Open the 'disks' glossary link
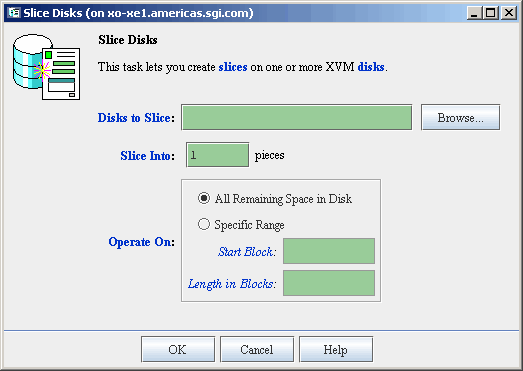This screenshot has height=371, width=523. (x=371, y=67)
